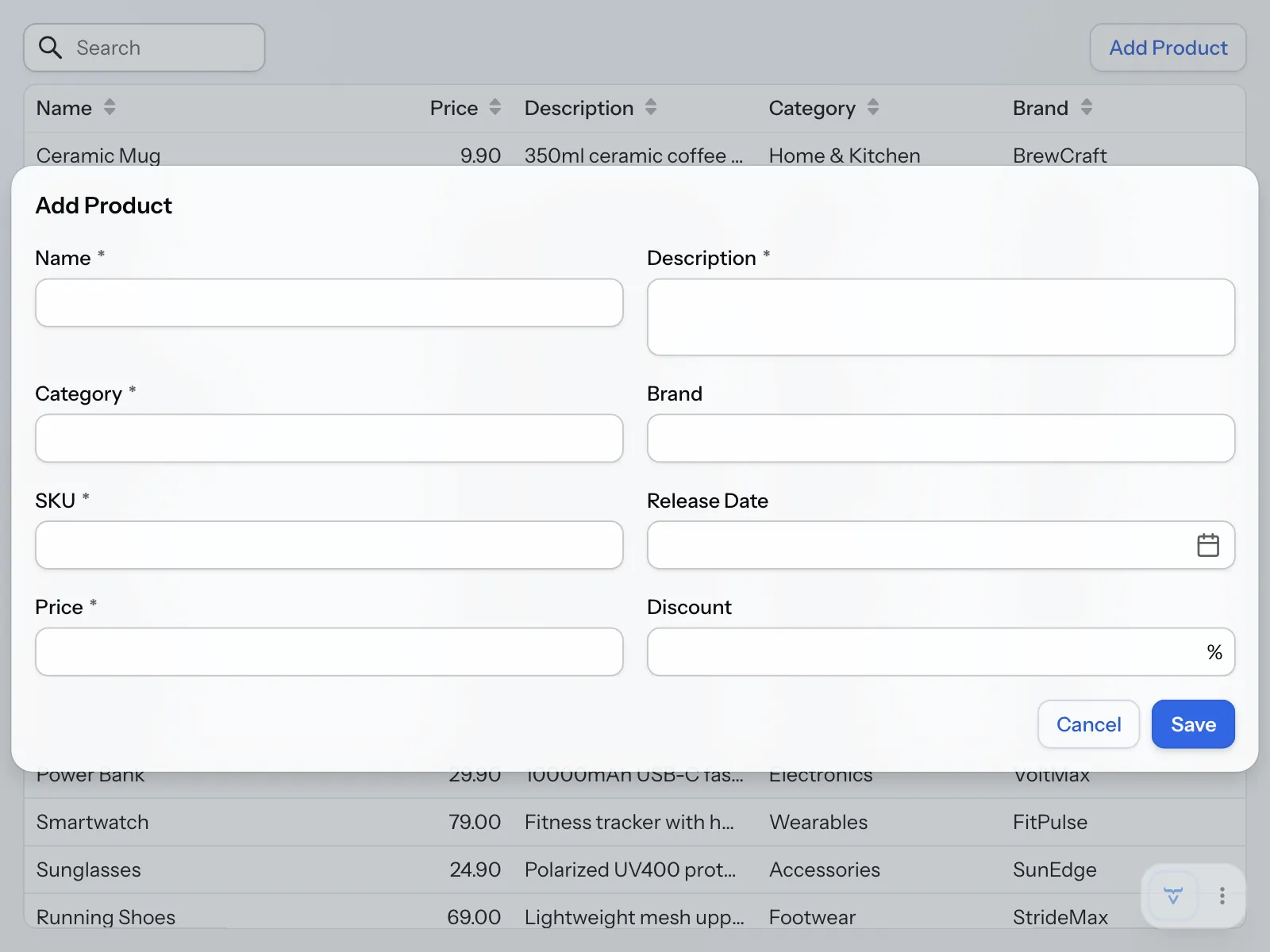Image resolution: width=1270 pixels, height=952 pixels.
Task: Click the 69.00 price cell
Action: pos(474,917)
